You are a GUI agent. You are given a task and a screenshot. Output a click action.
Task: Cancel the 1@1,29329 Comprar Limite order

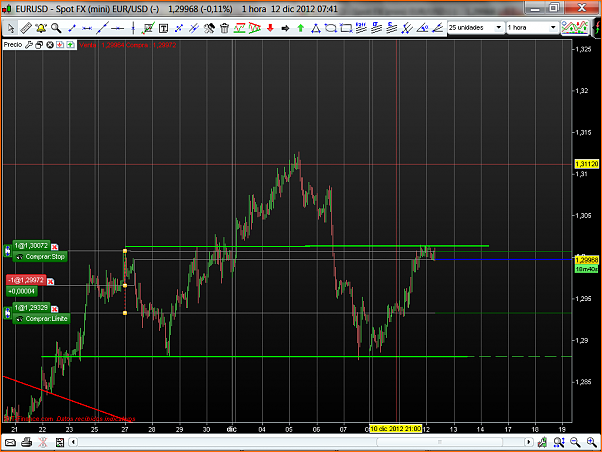[x=55, y=309]
